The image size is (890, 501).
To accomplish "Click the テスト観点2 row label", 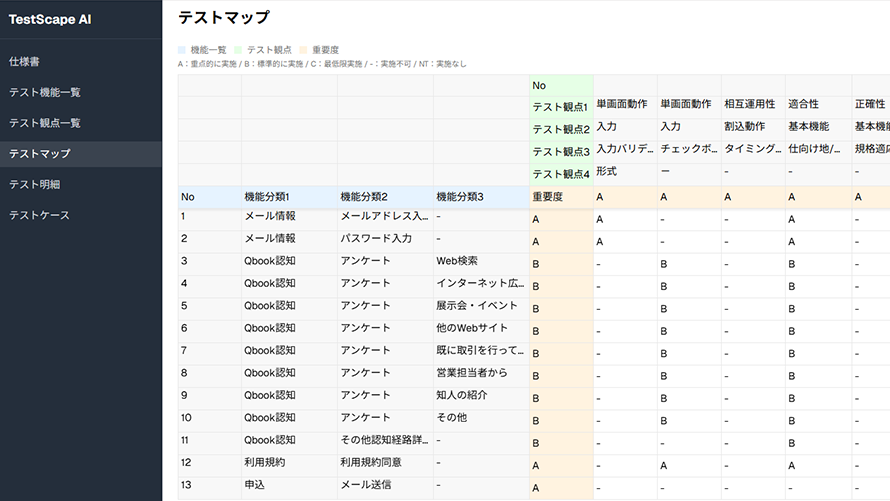I will tap(561, 130).
